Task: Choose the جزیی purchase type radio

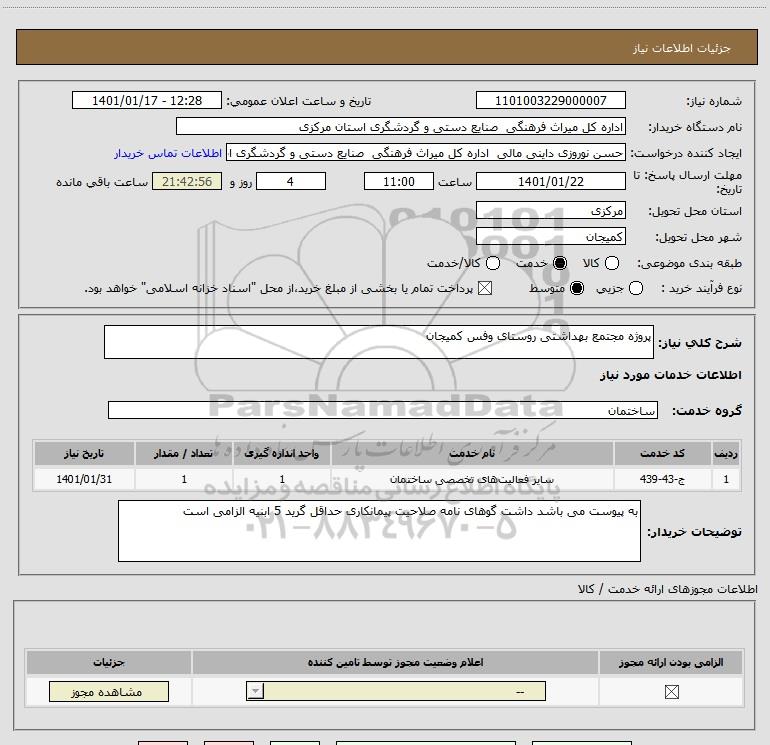Action: (636, 288)
